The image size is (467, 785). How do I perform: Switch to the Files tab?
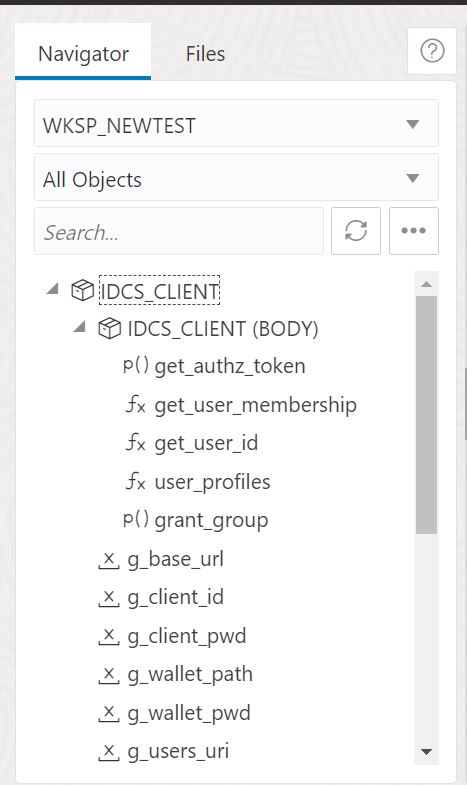pyautogui.click(x=205, y=54)
